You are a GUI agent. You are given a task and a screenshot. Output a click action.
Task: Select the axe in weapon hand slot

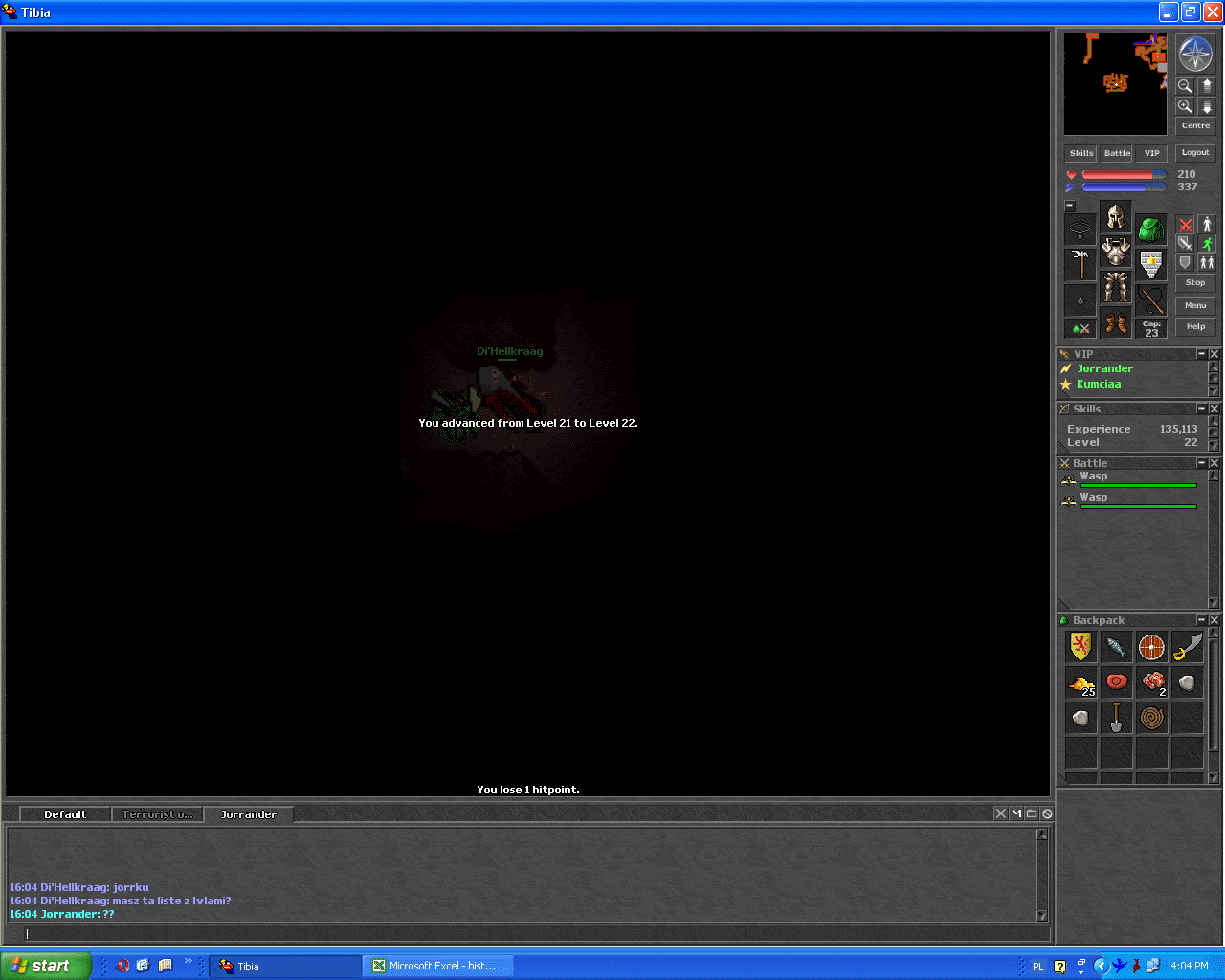1080,265
